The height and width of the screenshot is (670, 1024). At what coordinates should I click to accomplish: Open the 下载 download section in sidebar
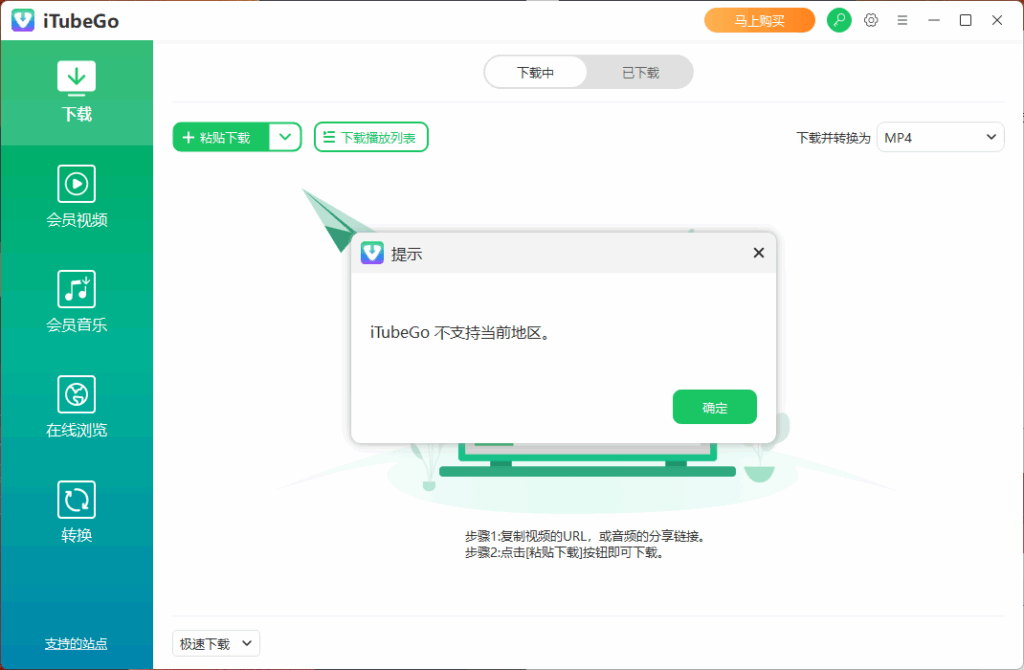coord(76,92)
